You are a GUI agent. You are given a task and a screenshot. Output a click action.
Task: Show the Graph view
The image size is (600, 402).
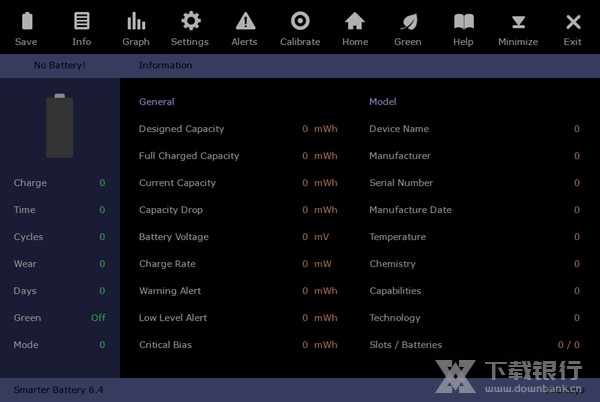pyautogui.click(x=136, y=22)
